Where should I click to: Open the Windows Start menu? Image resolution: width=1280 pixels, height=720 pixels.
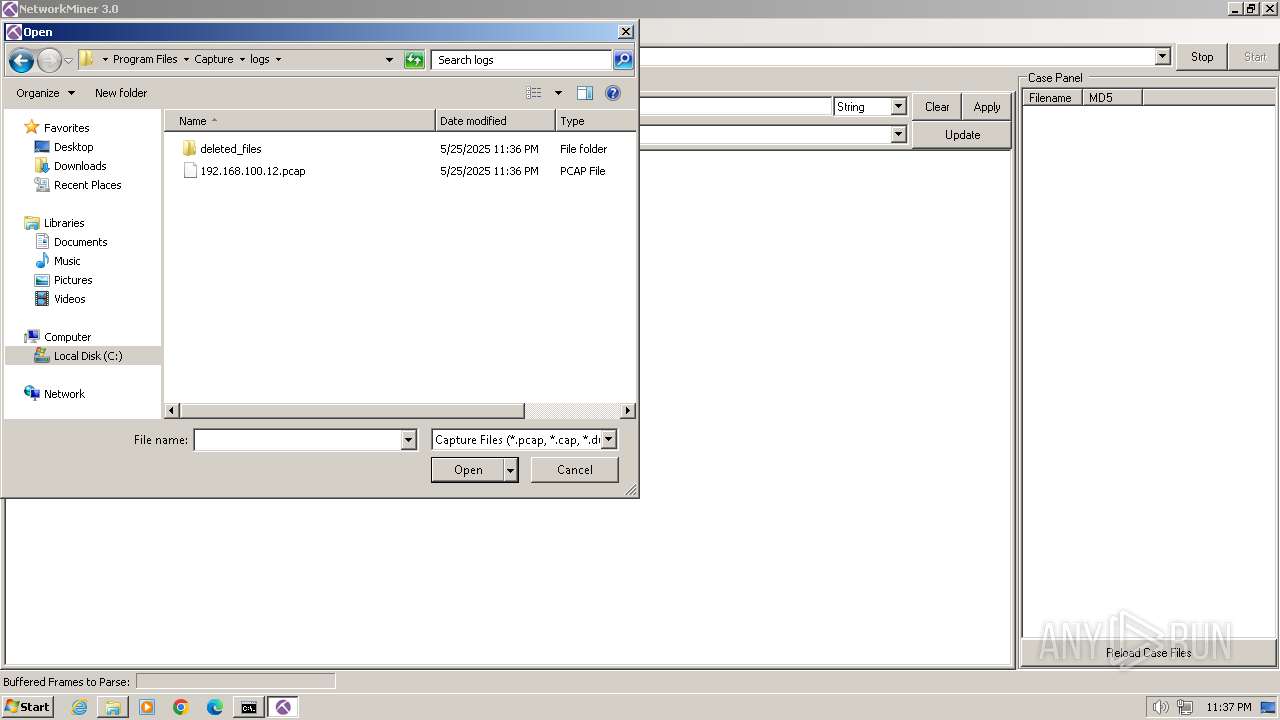point(27,707)
